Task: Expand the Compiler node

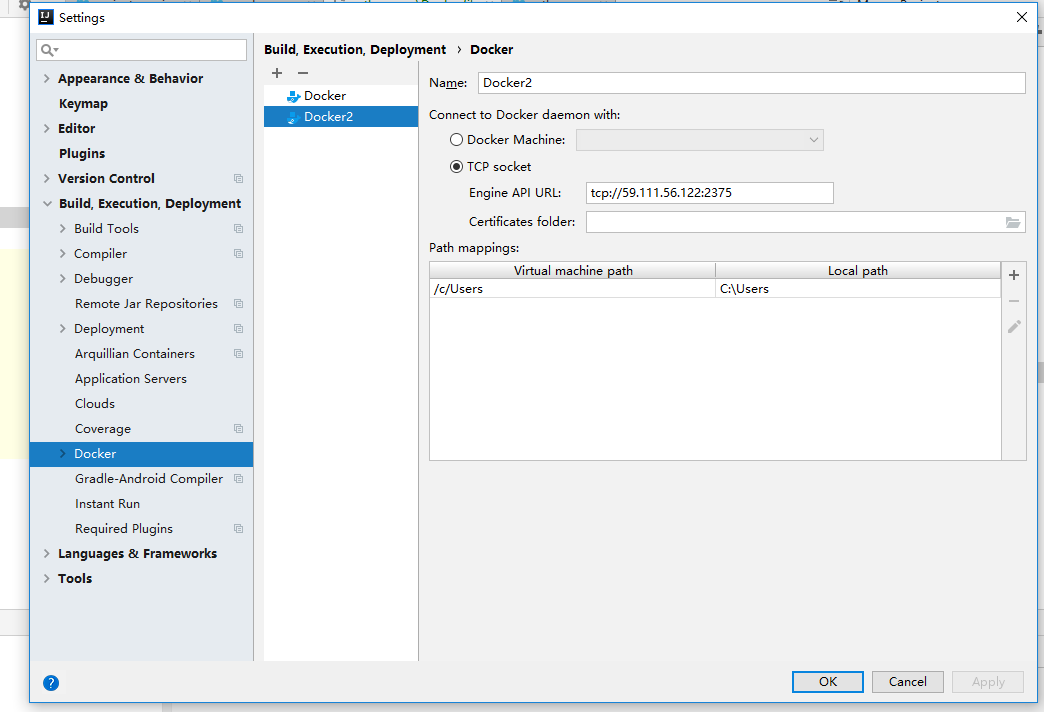Action: point(63,254)
